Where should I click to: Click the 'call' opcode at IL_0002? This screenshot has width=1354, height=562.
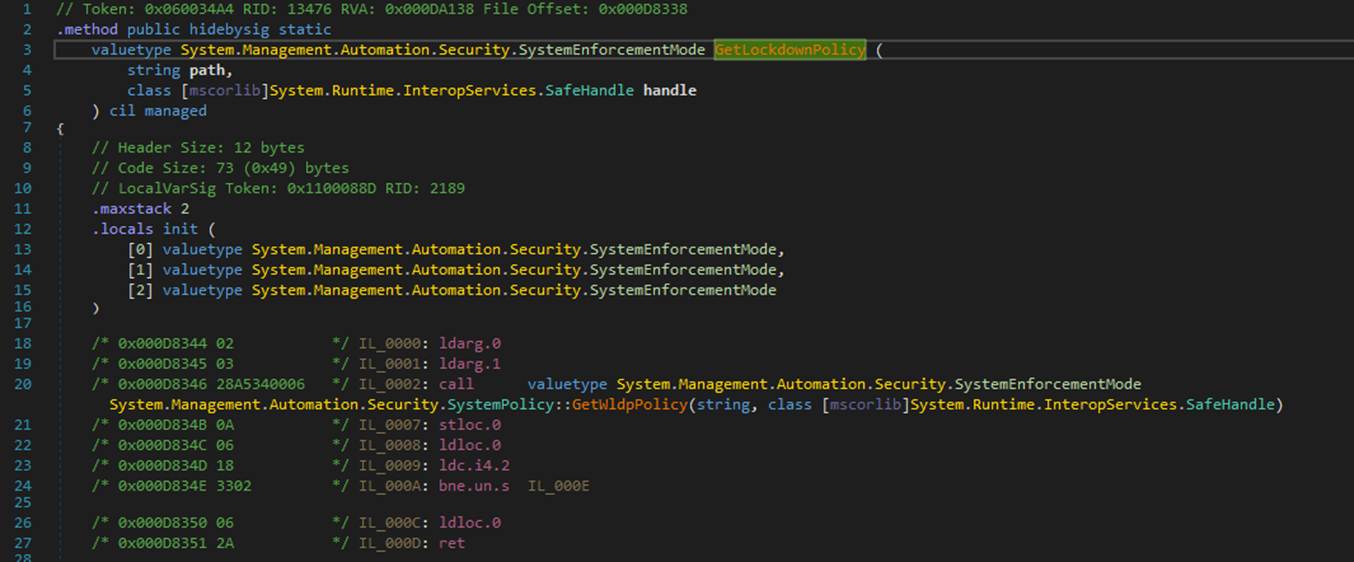tap(457, 384)
